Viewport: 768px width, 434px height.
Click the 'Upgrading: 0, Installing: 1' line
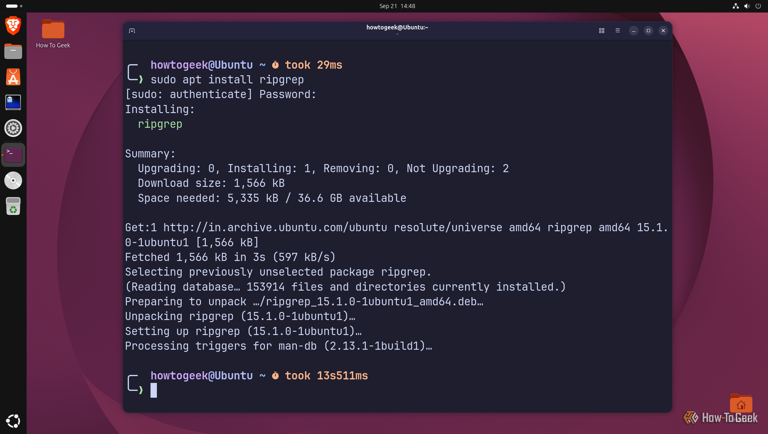click(323, 169)
